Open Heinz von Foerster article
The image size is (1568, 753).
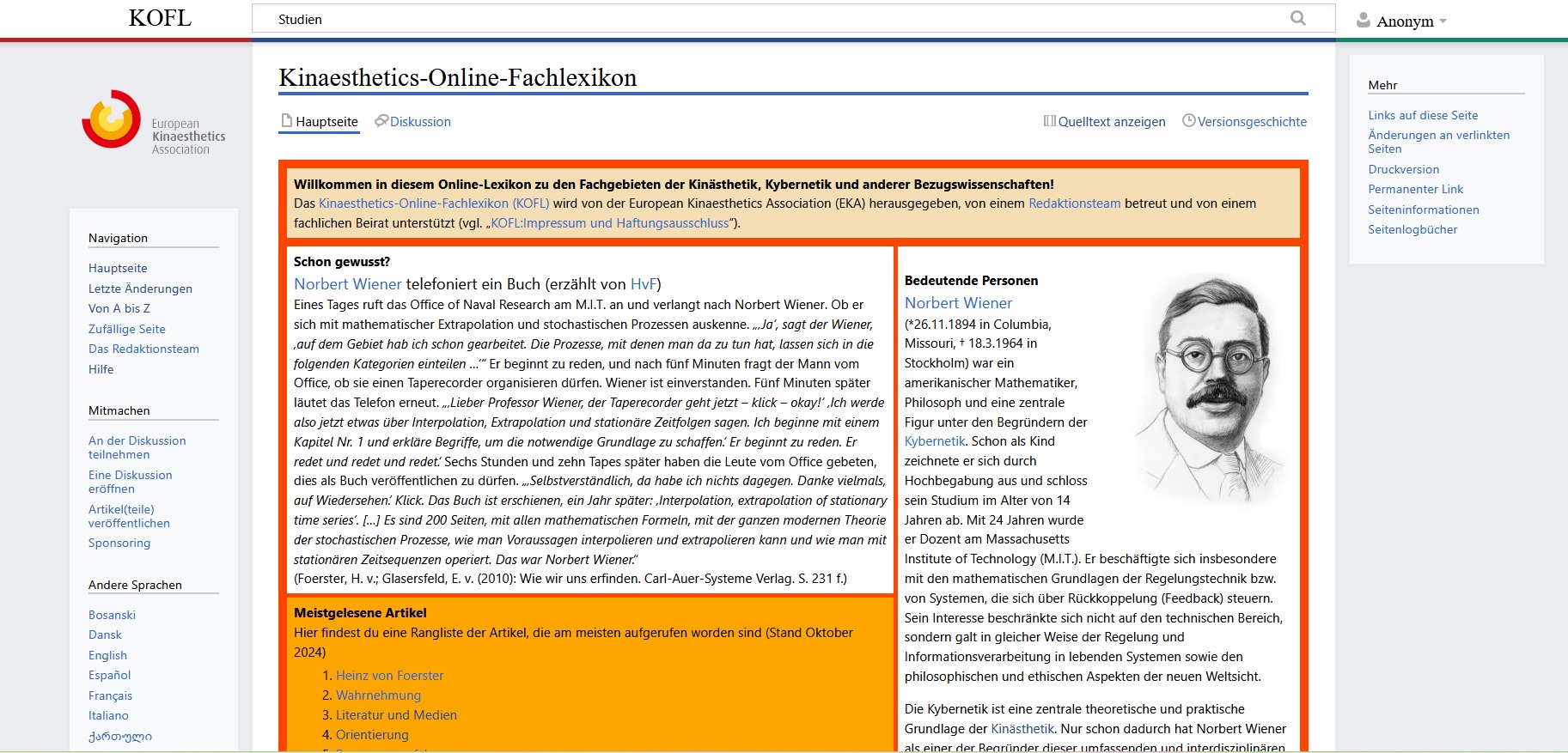tap(389, 676)
